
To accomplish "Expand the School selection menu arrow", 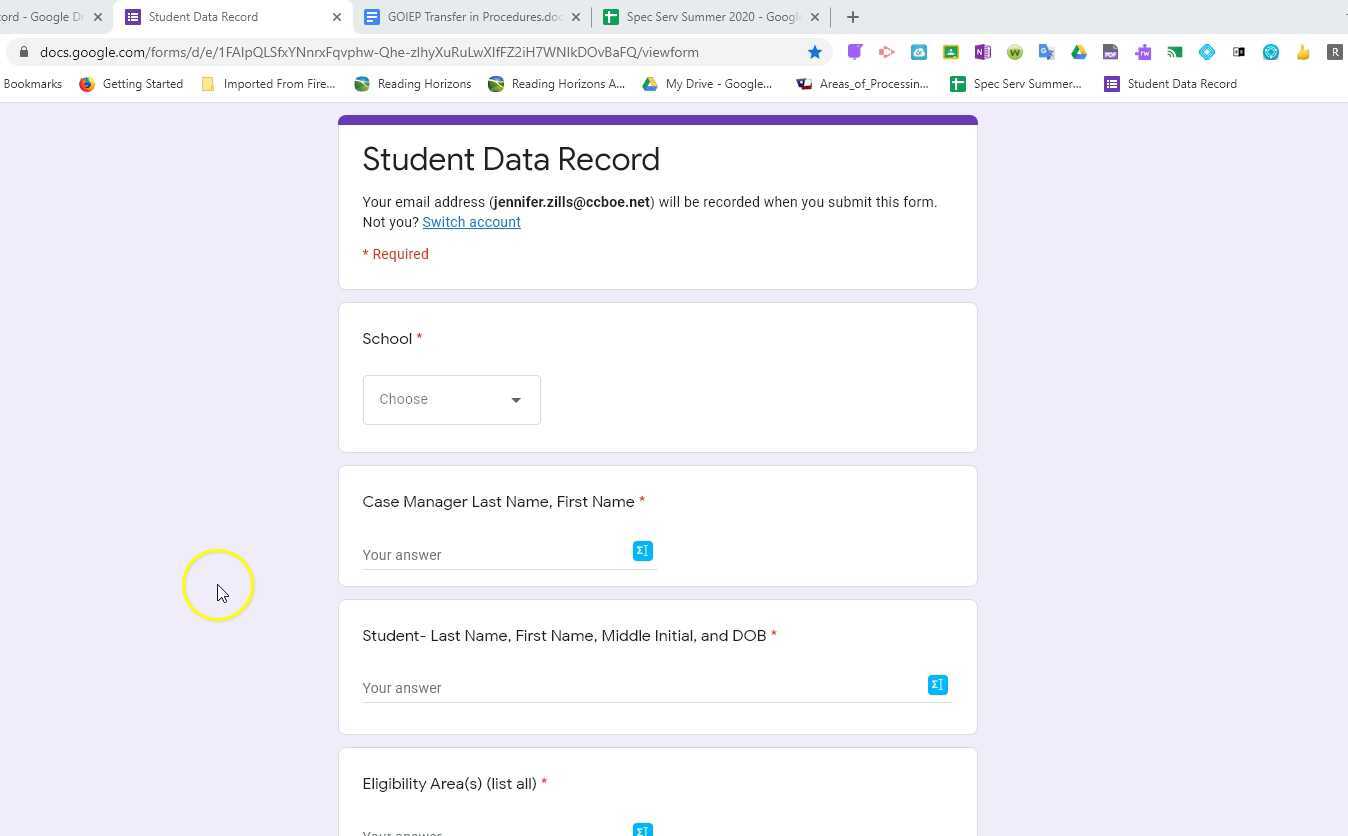I will (516, 399).
